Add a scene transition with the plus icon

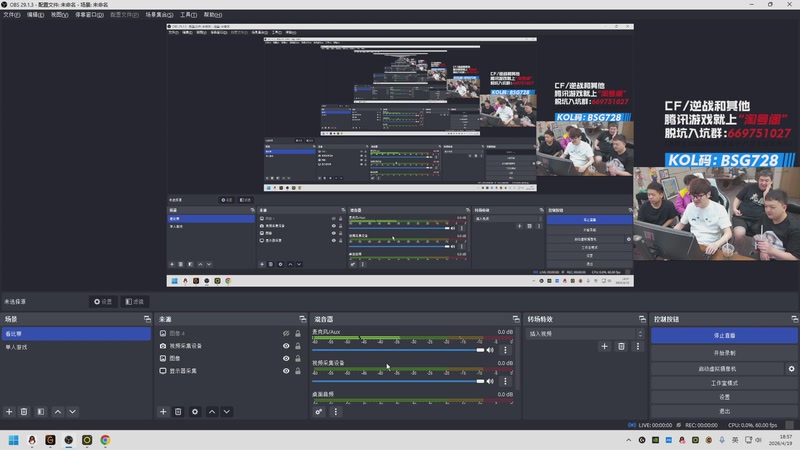605,346
